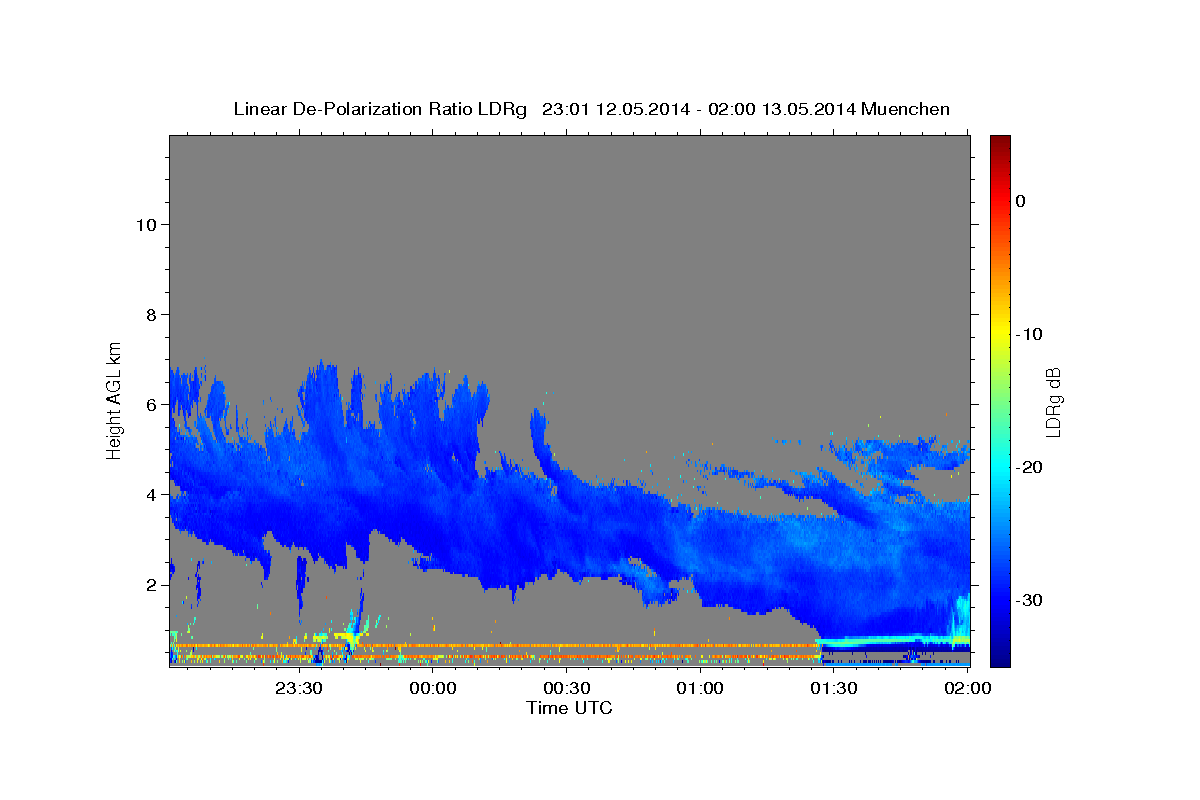Click the dark red top of colorbar
The width and height of the screenshot is (1200, 800).
click(x=1000, y=142)
